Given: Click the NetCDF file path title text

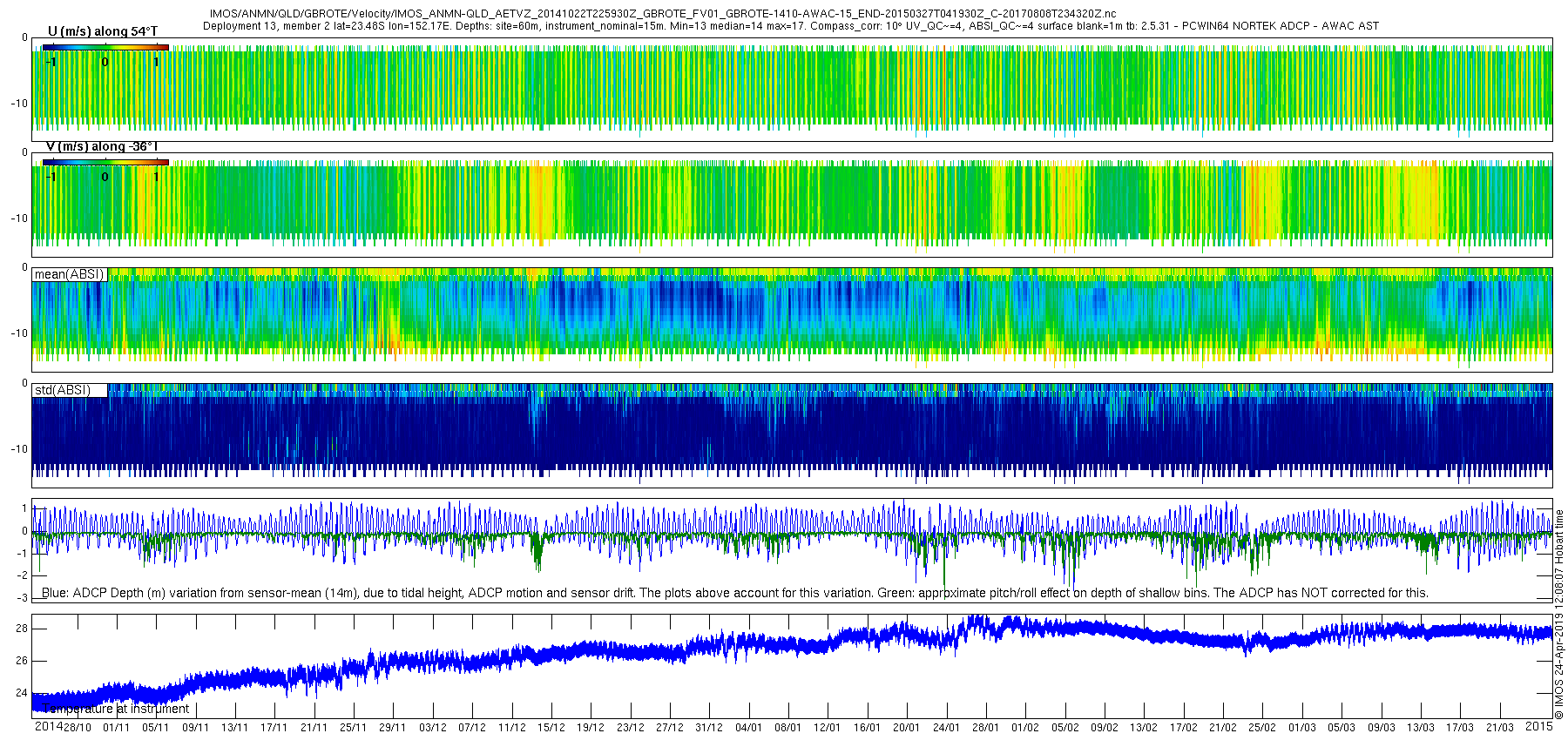Looking at the screenshot, I should (662, 14).
